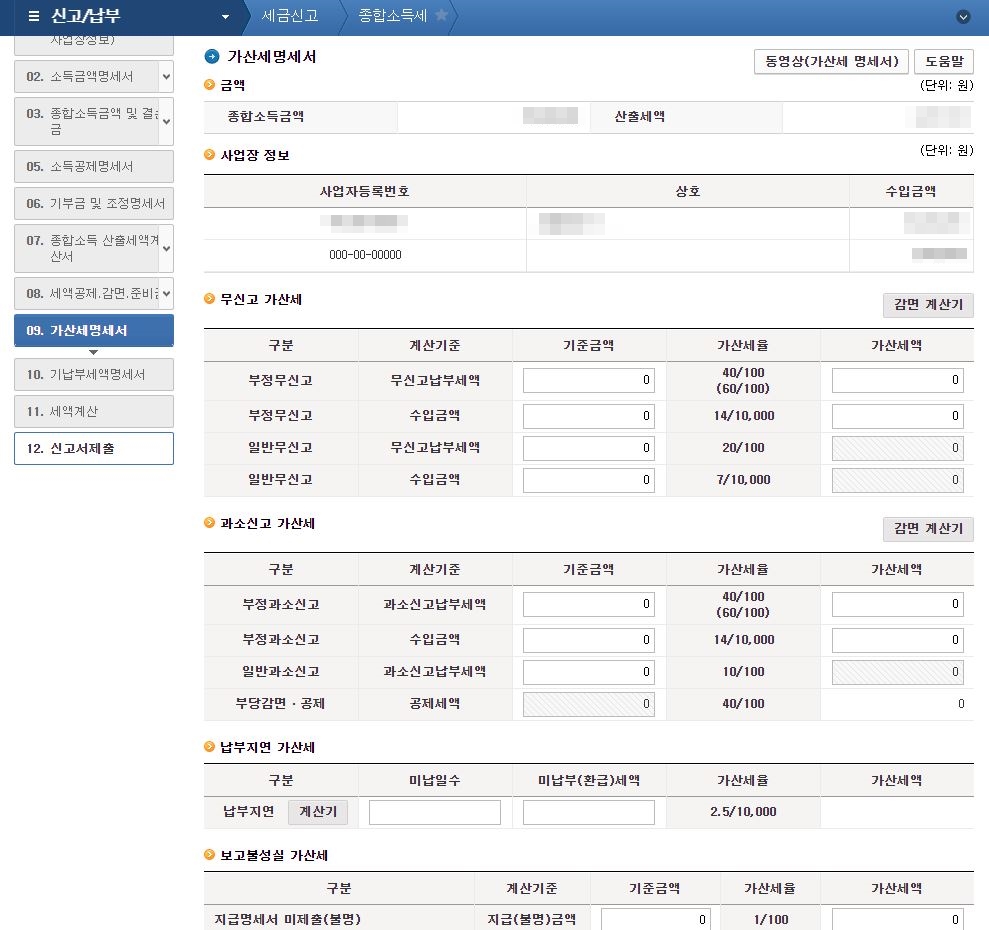The image size is (989, 930).
Task: Click 가산세액 field for 지급명세서 미제출(불명)
Action: click(898, 919)
